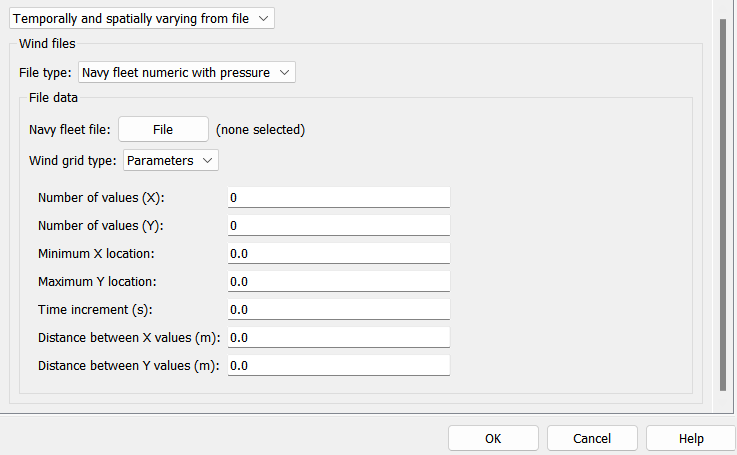The image size is (737, 455).
Task: Select the Minimum X location field
Action: 338,253
